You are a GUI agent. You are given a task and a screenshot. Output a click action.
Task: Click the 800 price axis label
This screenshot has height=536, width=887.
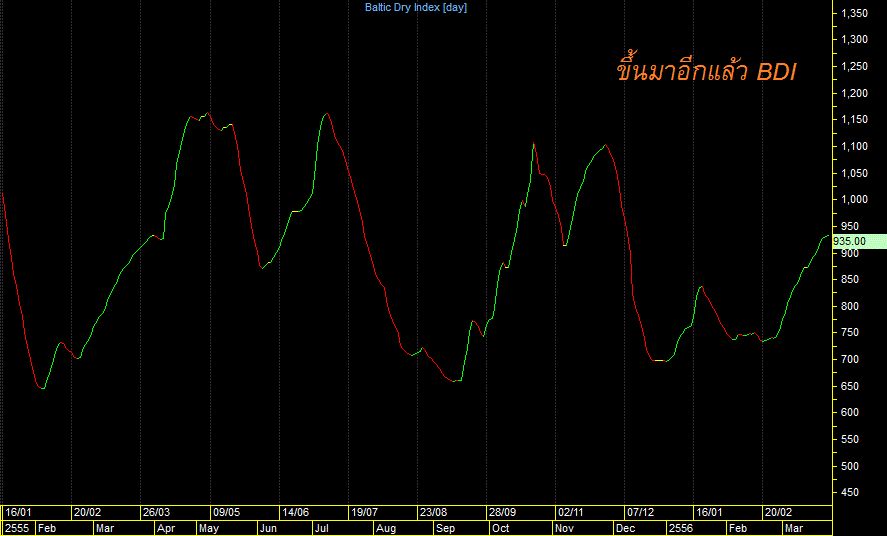(x=850, y=306)
